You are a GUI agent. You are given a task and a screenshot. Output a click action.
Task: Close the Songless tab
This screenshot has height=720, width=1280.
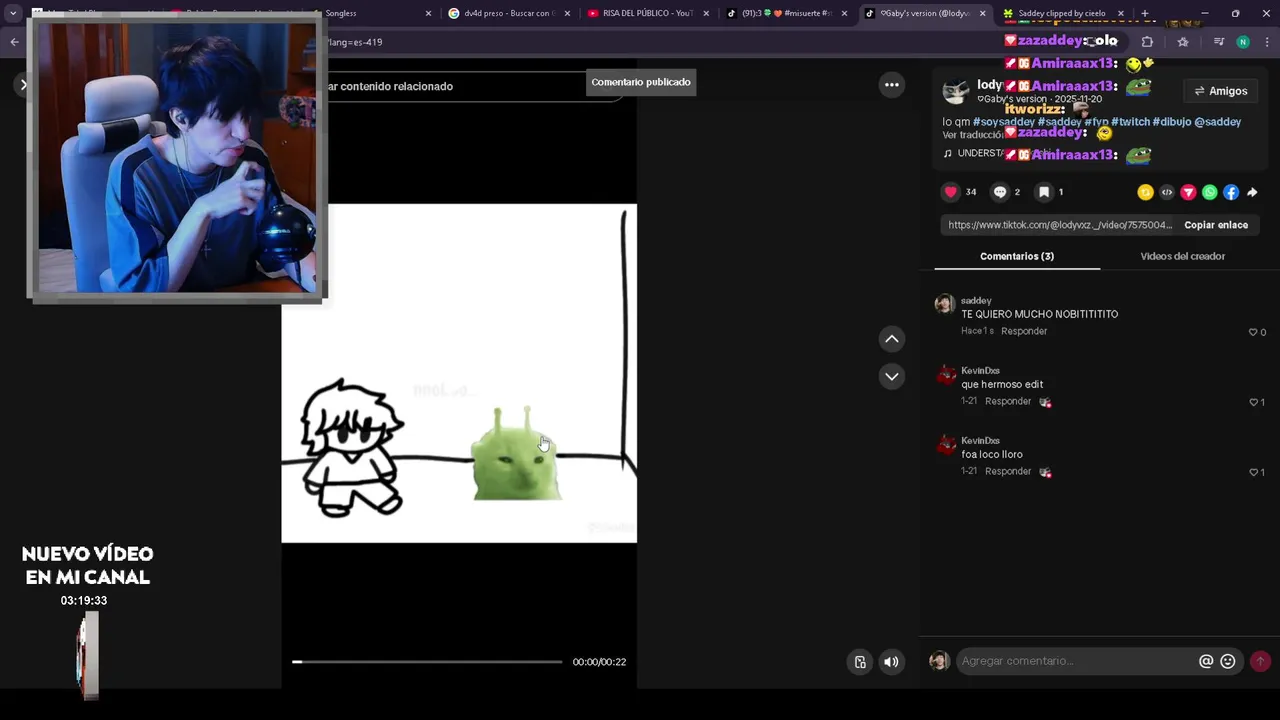pyautogui.click(x=428, y=13)
